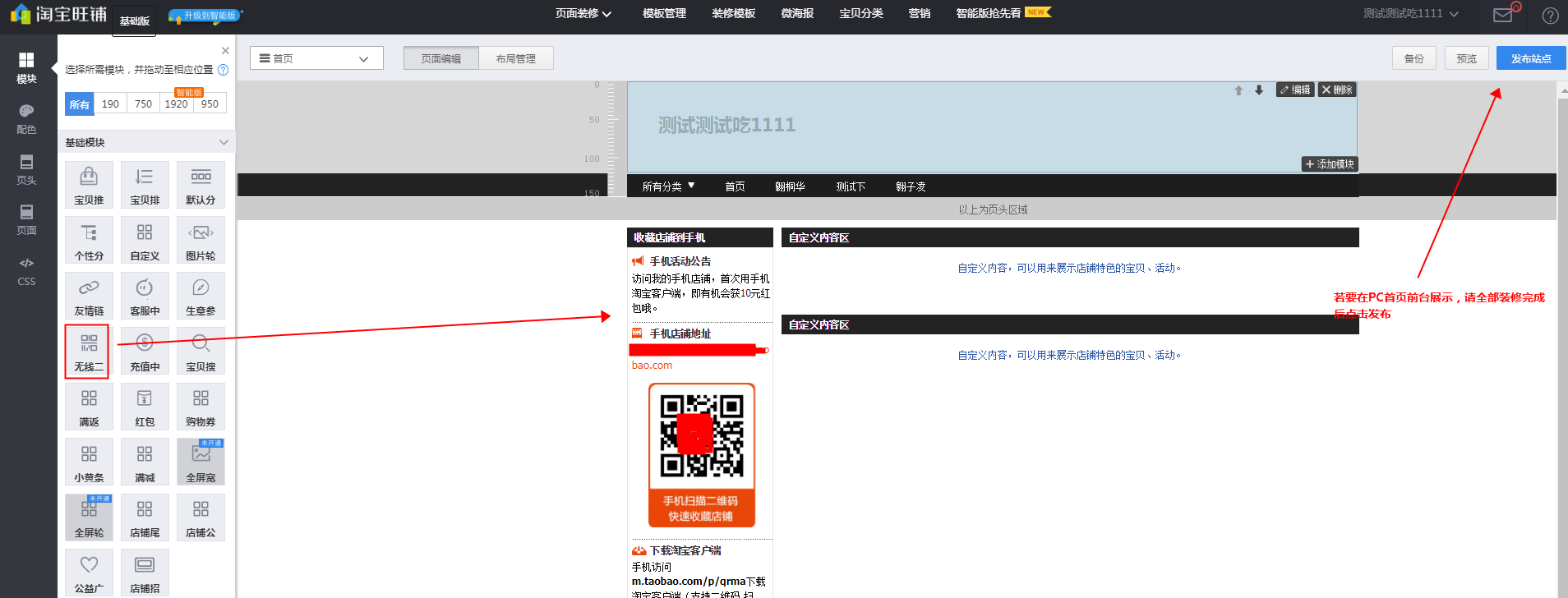Move header module up with arrow

point(1238,90)
